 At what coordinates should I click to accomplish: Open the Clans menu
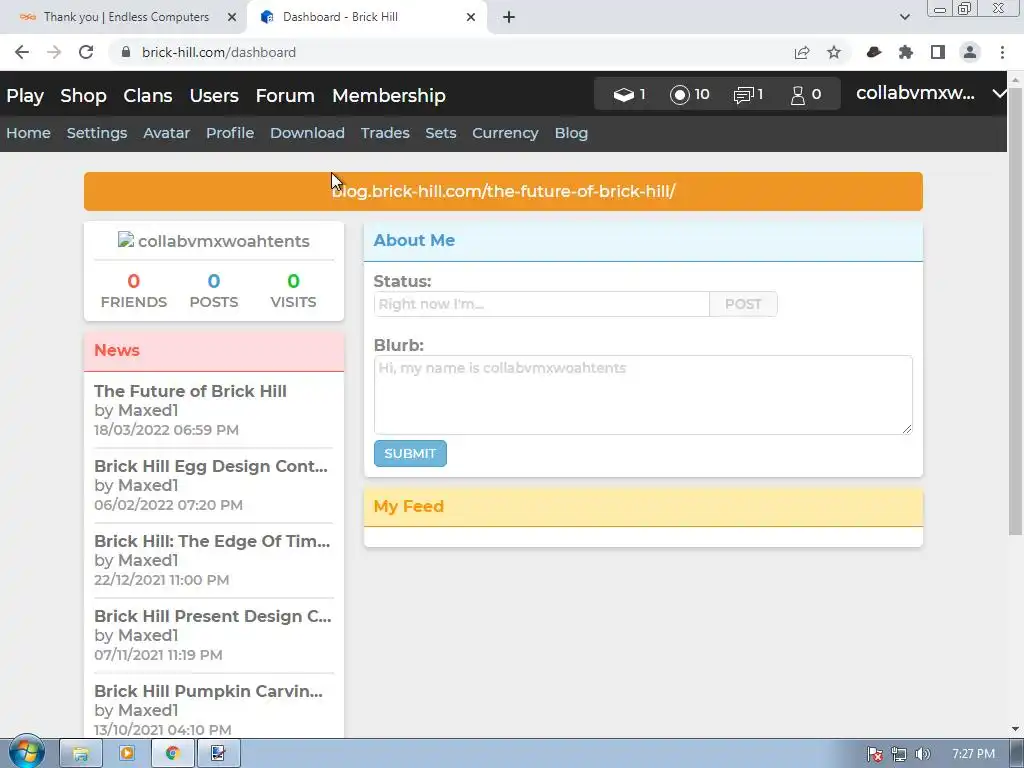[148, 95]
